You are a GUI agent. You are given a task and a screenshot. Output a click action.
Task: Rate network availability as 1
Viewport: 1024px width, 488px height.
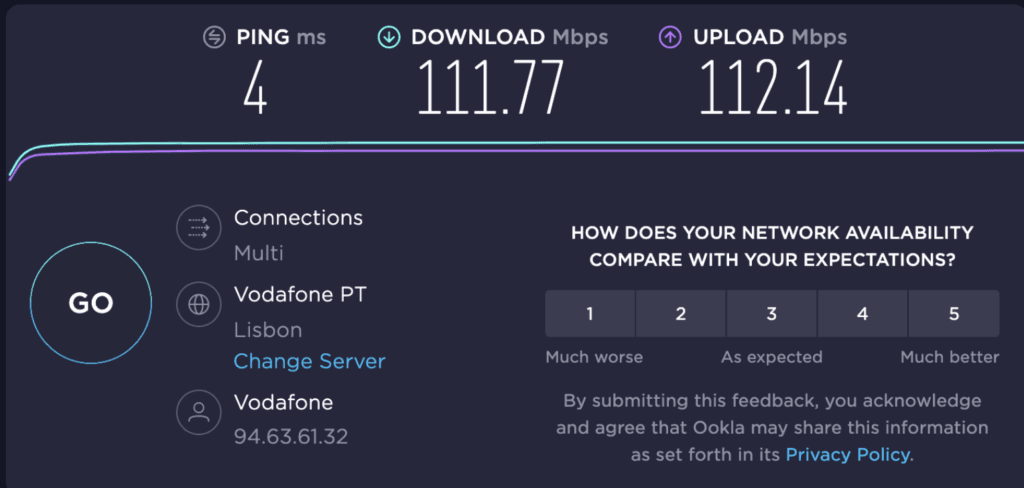pos(590,314)
